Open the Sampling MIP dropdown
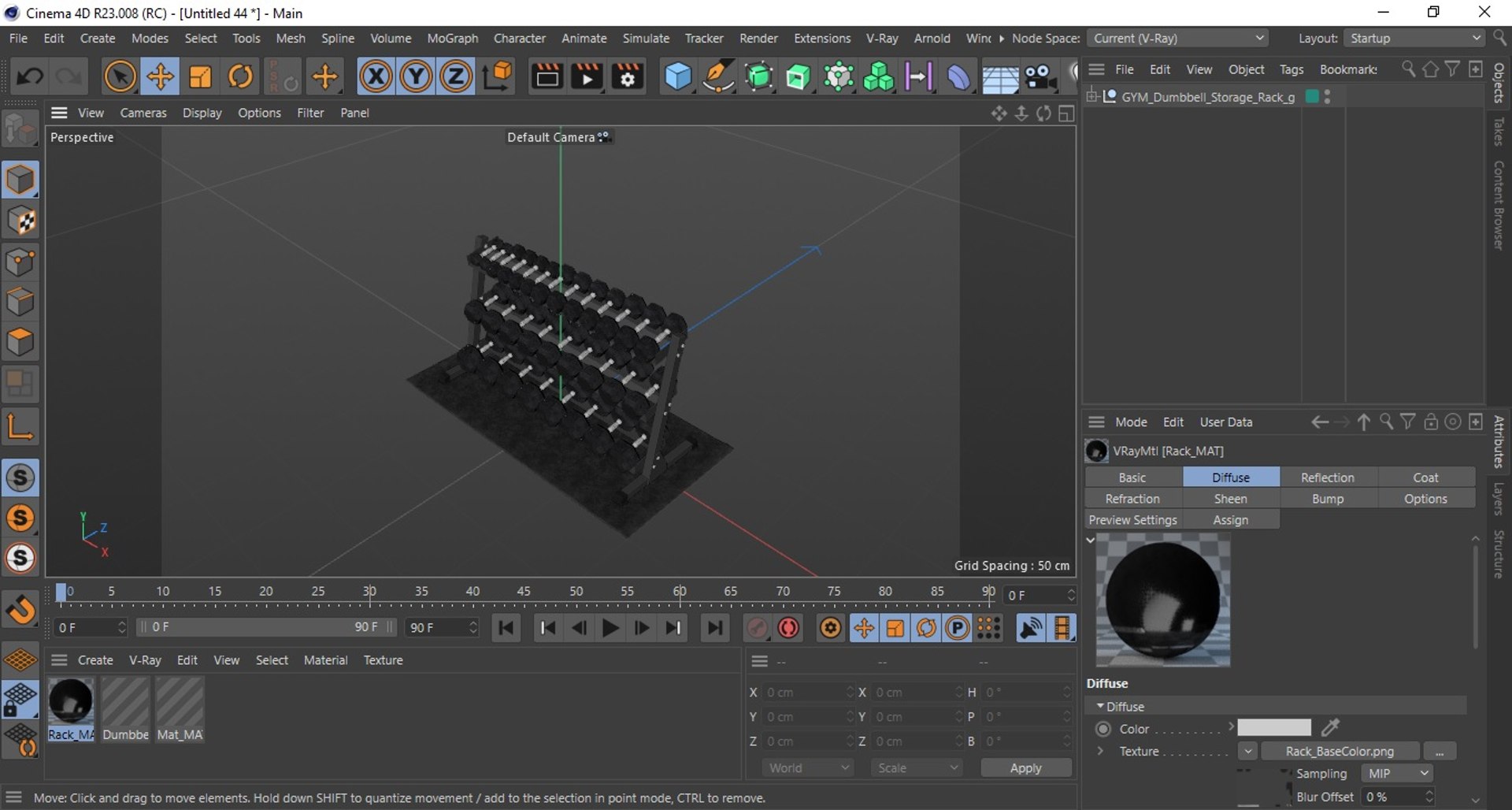 pyautogui.click(x=1396, y=774)
